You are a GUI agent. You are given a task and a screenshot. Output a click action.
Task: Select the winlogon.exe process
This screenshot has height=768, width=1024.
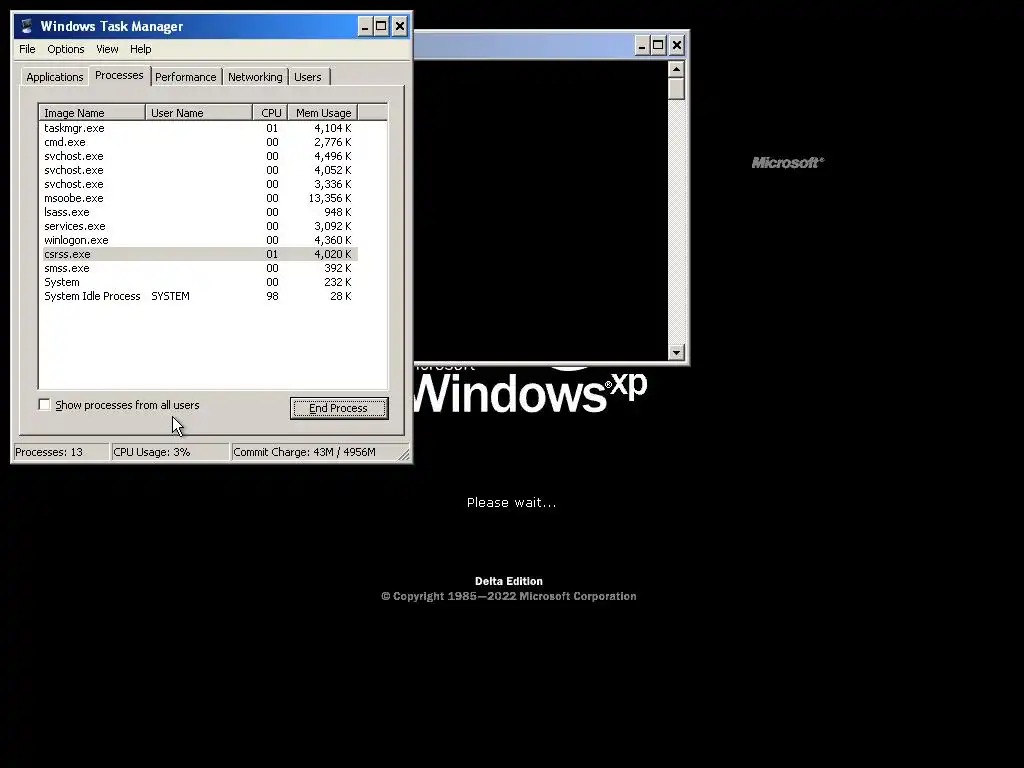(200, 240)
